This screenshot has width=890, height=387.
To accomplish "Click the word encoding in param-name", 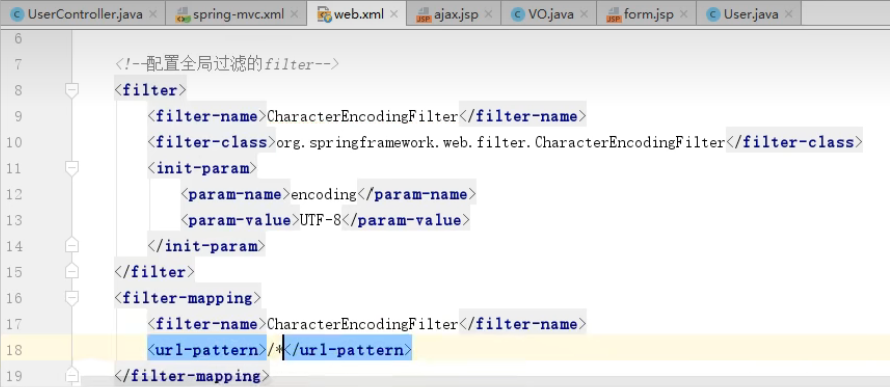I will coord(324,195).
